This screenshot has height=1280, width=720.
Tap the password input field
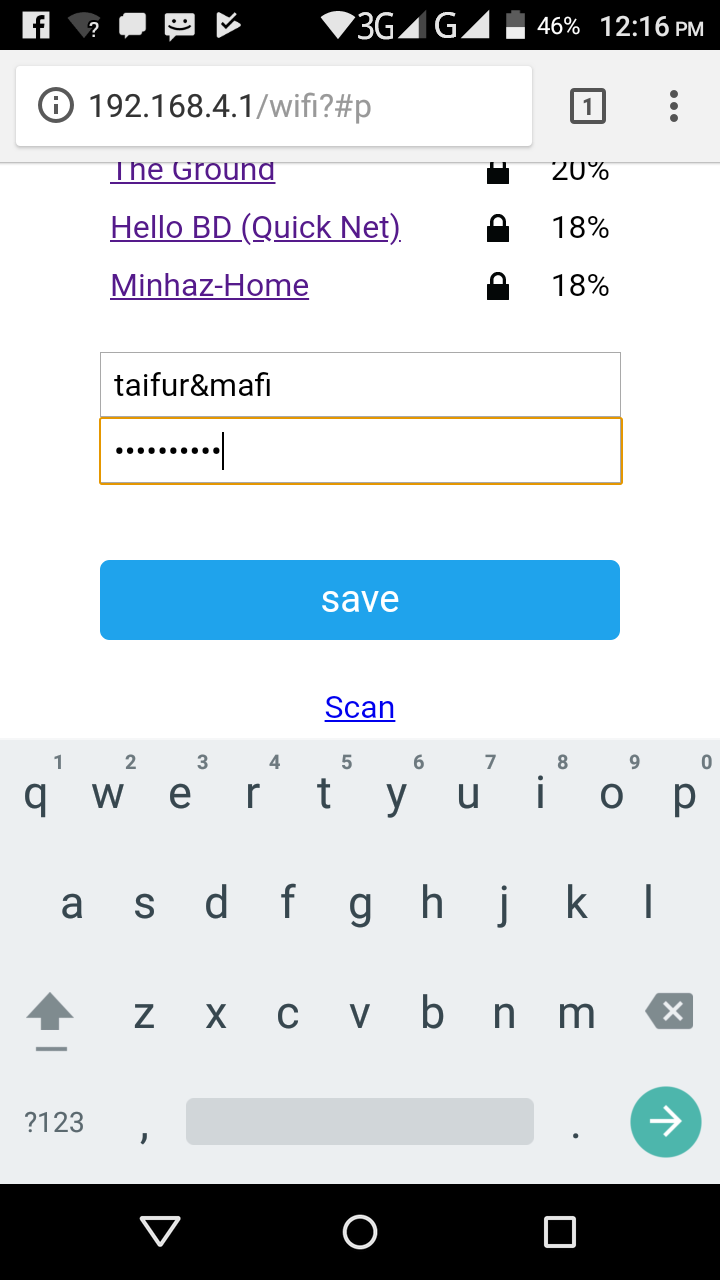(360, 451)
